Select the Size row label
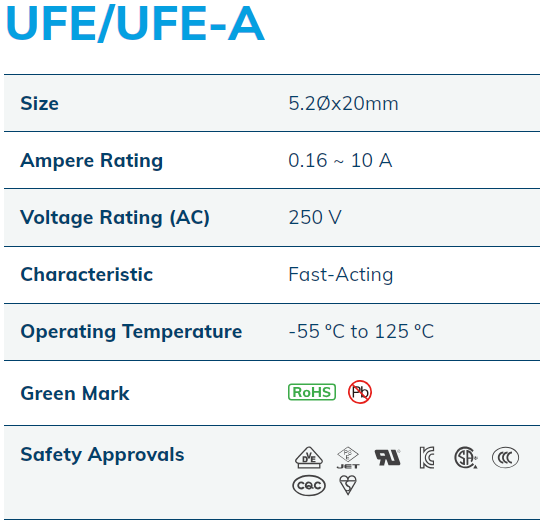This screenshot has width=544, height=526. (x=40, y=103)
